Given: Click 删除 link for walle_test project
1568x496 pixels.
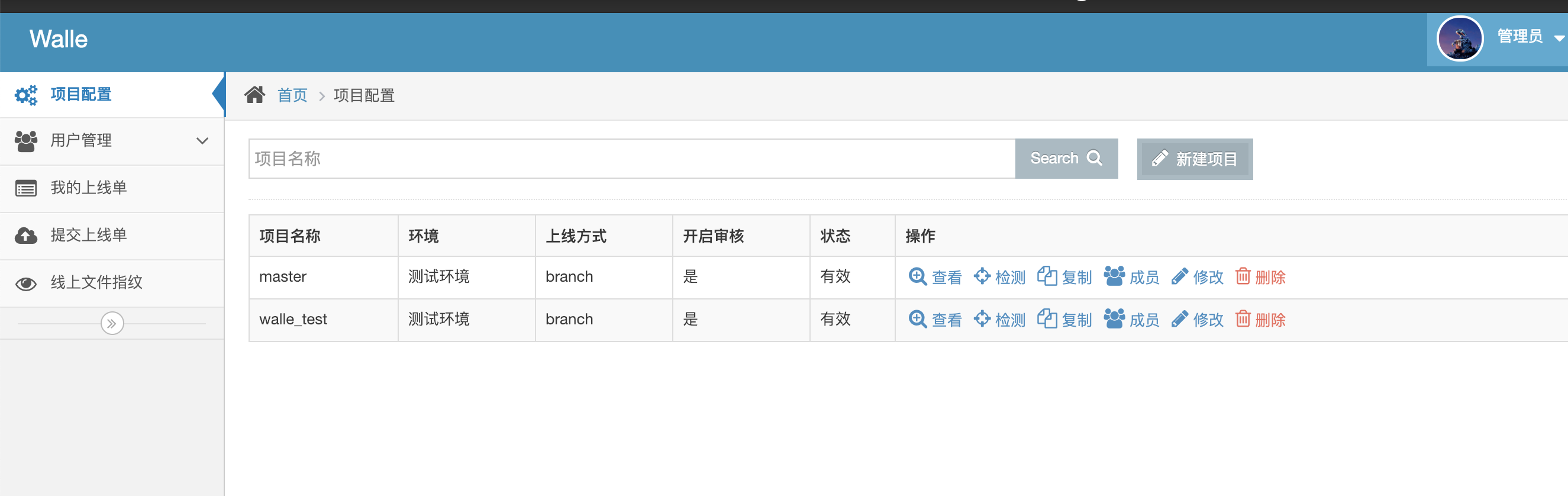Looking at the screenshot, I should [x=1269, y=320].
